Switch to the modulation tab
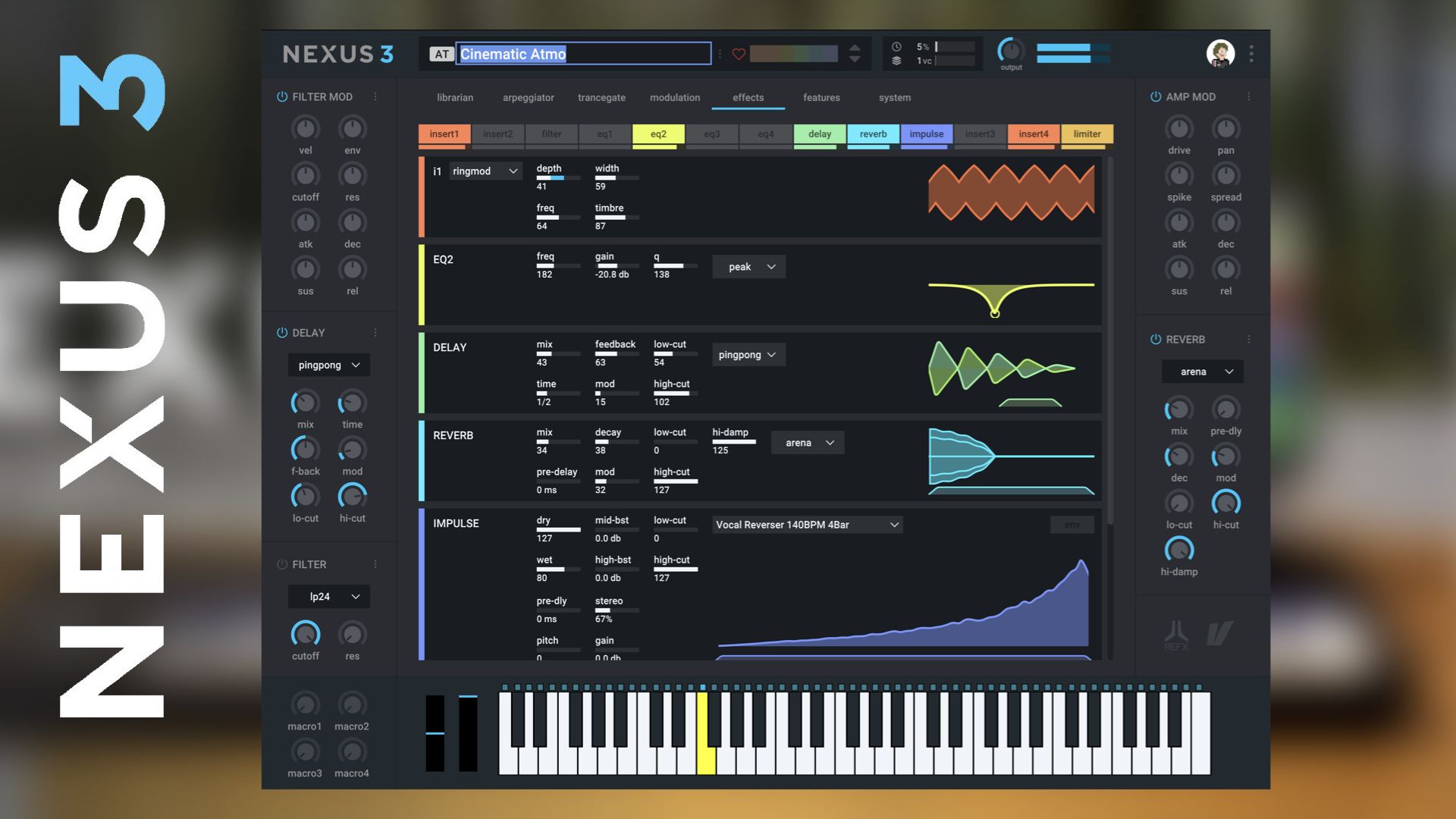 click(674, 97)
